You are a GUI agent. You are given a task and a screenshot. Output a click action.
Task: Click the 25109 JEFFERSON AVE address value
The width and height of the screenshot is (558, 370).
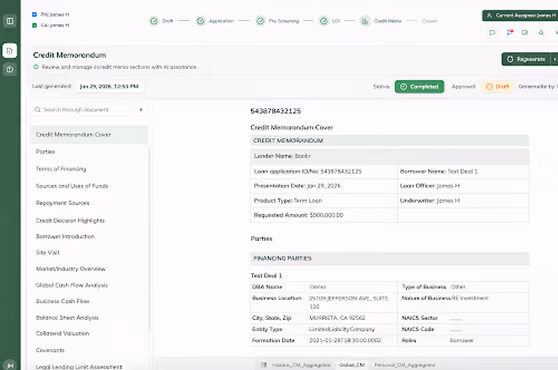(x=348, y=302)
